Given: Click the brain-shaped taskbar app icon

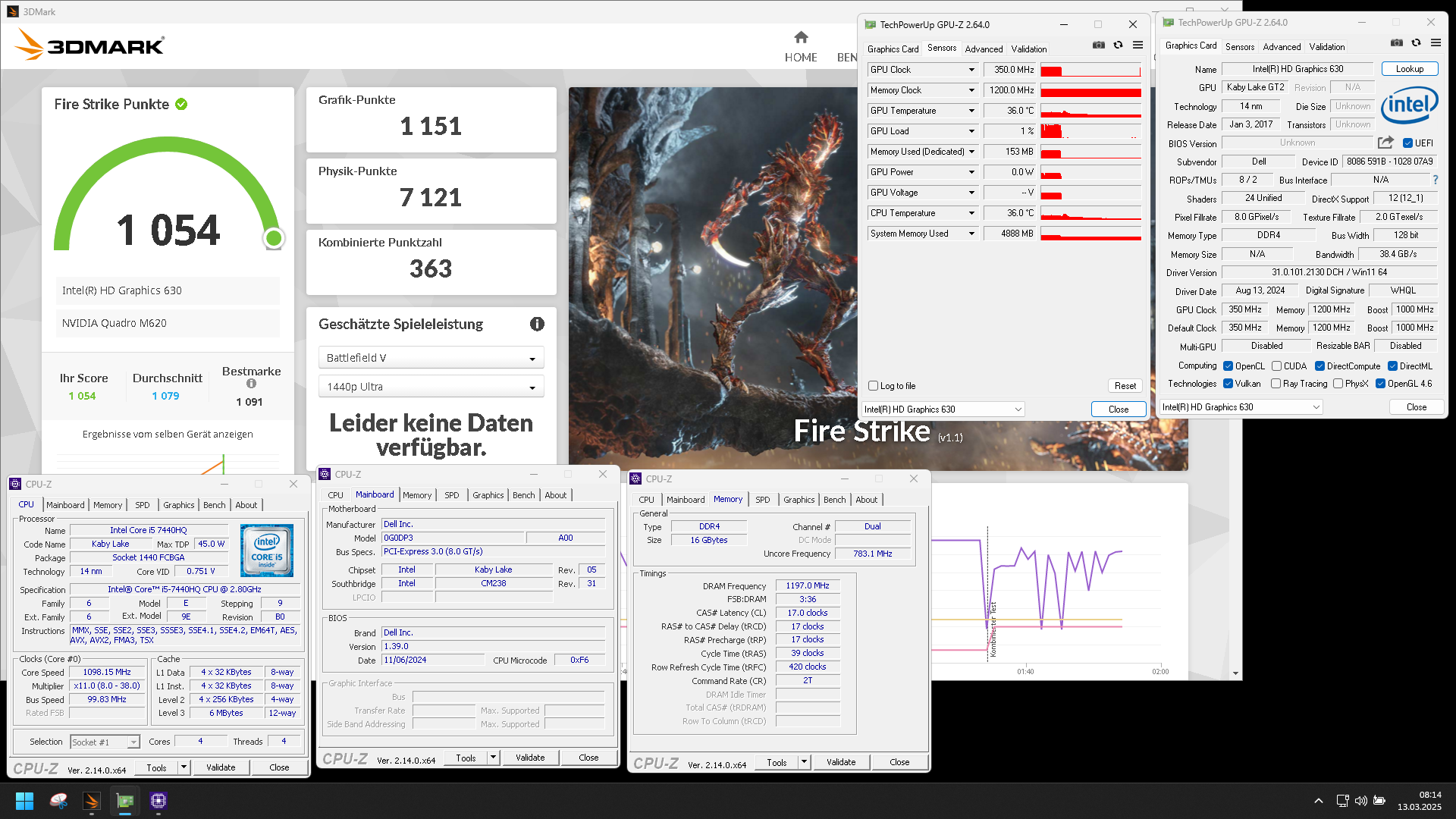Looking at the screenshot, I should point(58,801).
